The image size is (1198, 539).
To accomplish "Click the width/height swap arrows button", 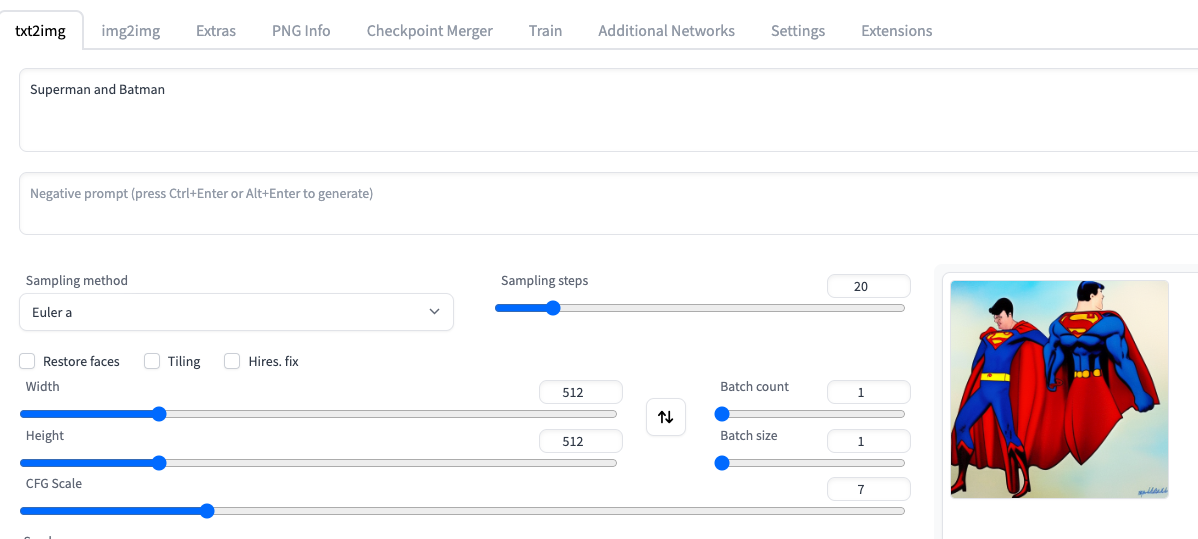I will 665,417.
